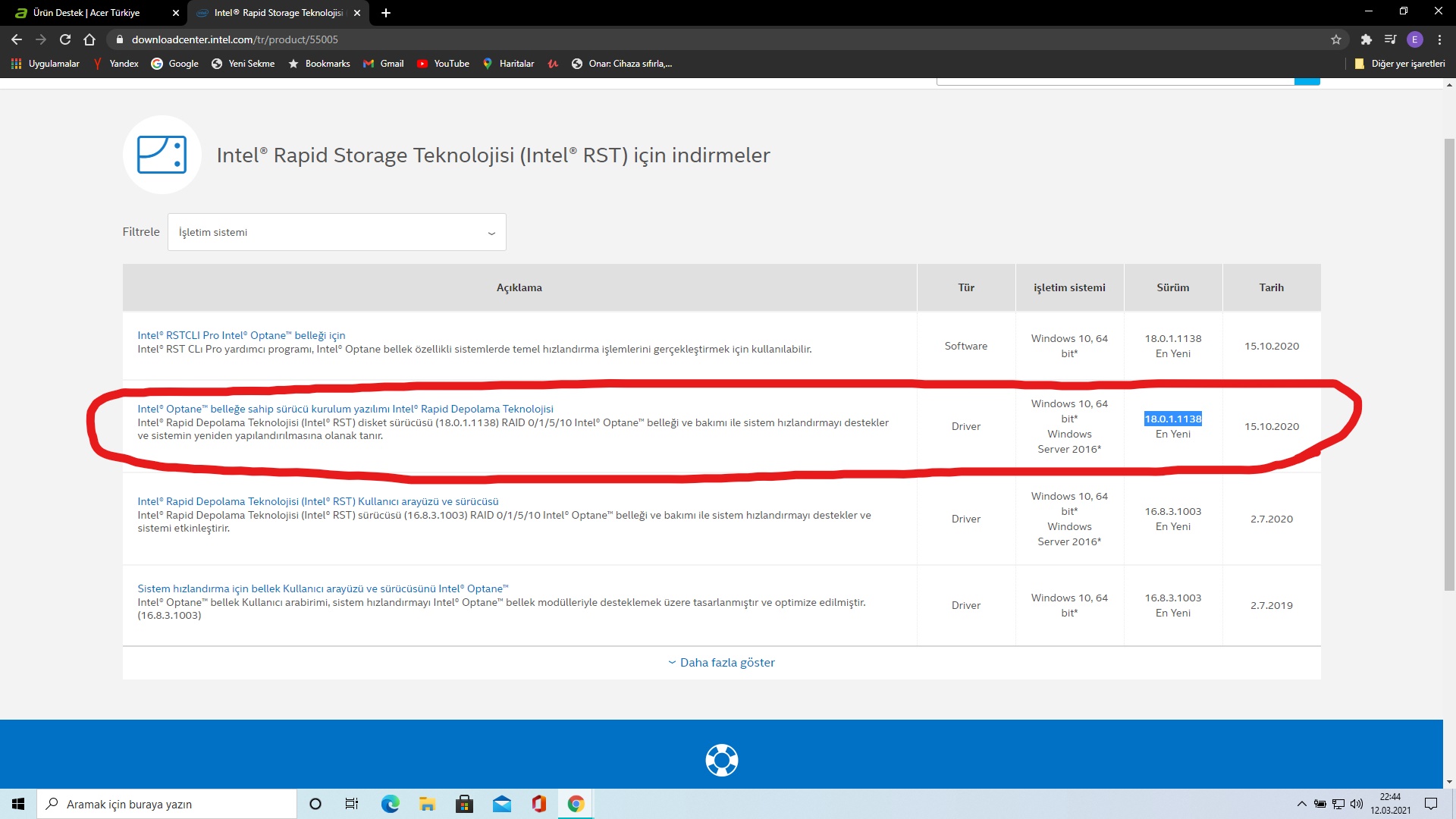Open Intel RSTCLI Pro Optane download link

[x=241, y=335]
